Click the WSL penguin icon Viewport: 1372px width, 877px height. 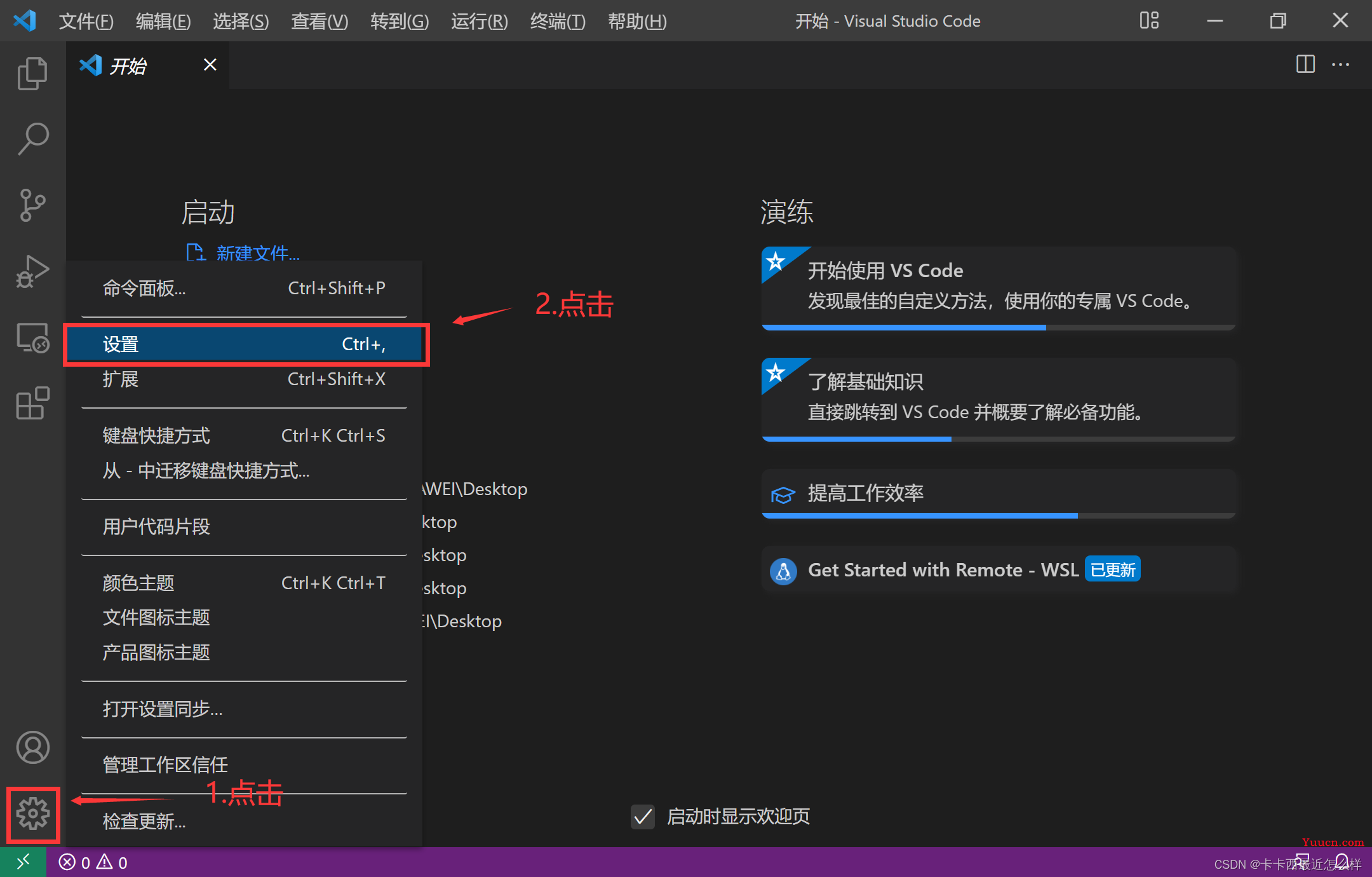(783, 571)
